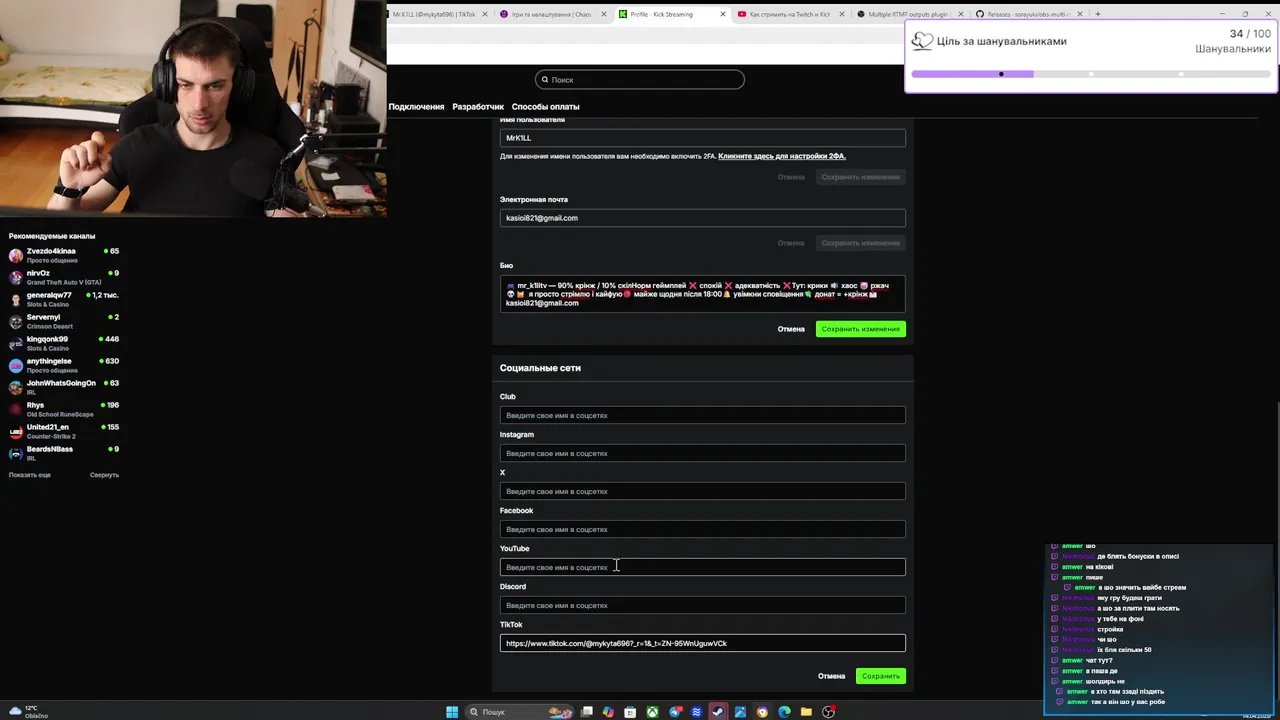Viewport: 1280px width, 720px height.
Task: Click the Instagram social network field
Action: point(703,453)
